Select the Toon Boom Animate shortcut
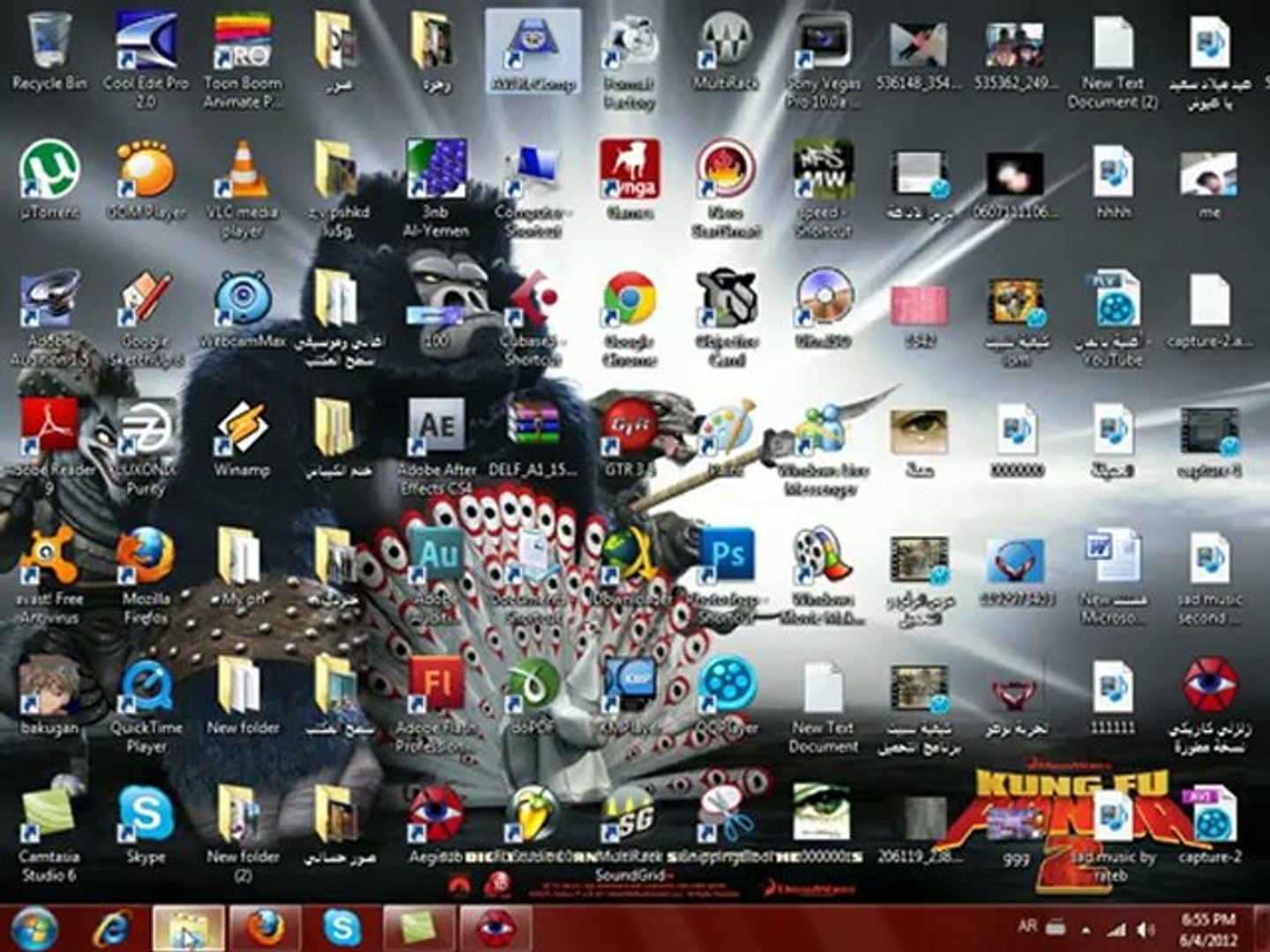 coord(243,60)
